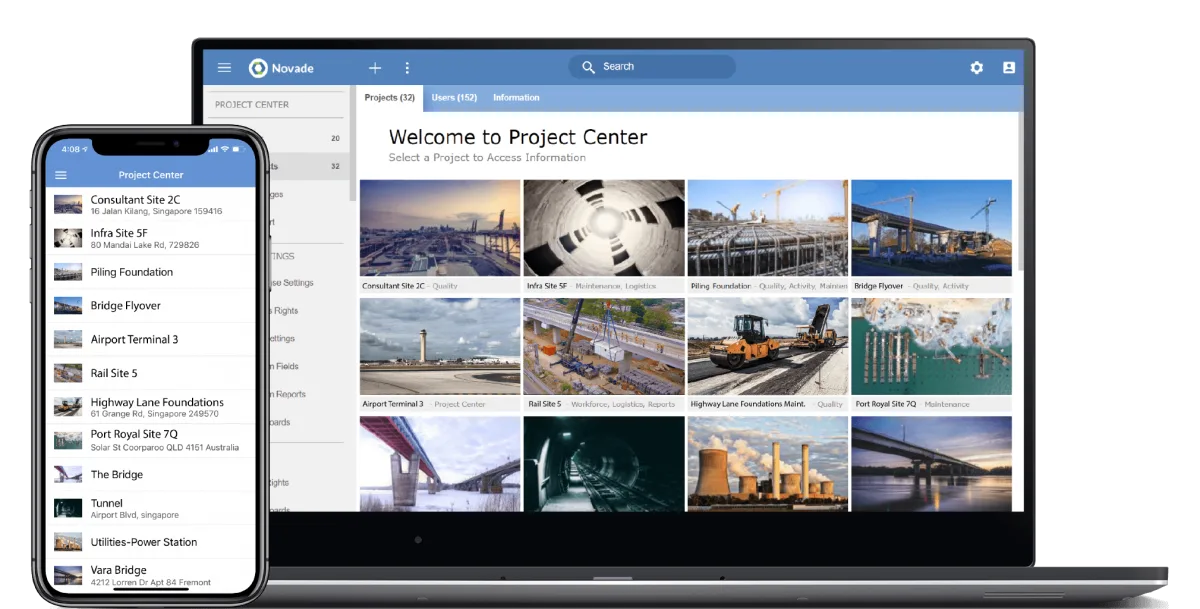Open the Information tab

(516, 98)
